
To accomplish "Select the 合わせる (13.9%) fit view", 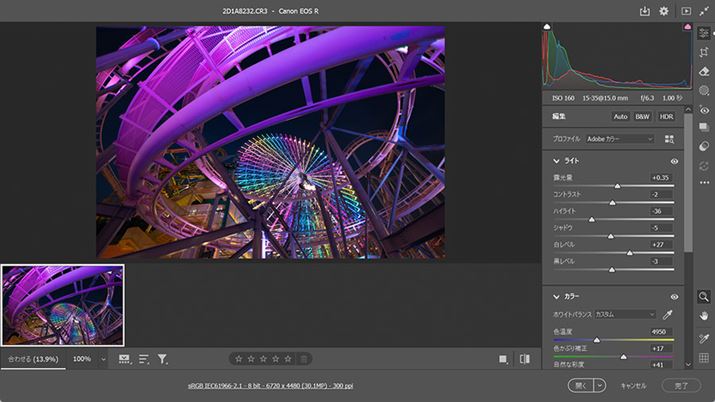I will (x=33, y=359).
